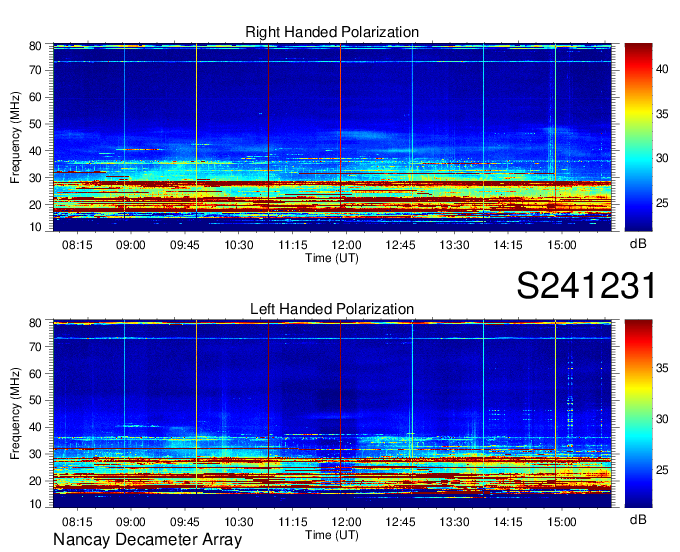Image resolution: width=680 pixels, height=552 pixels.
Task: Click the '80' frequency tick of Left Handed plot
Action: click(x=35, y=323)
